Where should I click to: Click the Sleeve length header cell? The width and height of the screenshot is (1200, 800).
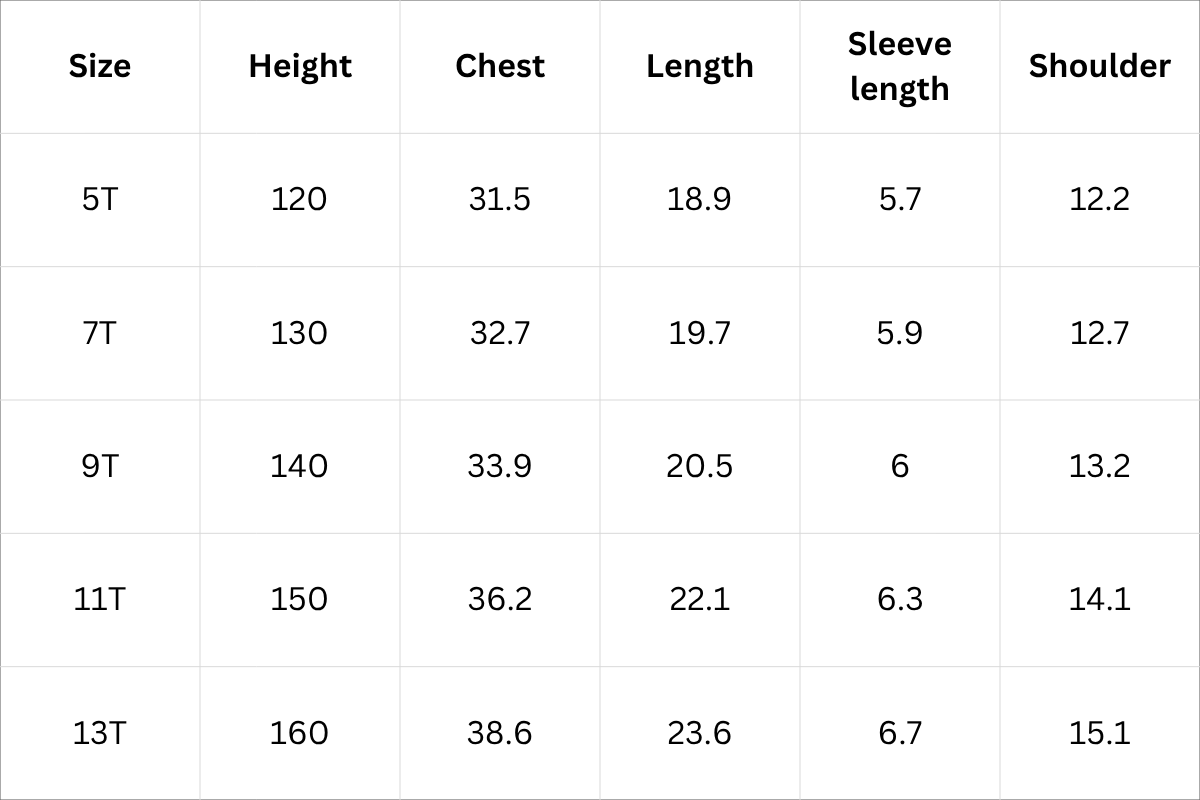tap(899, 66)
